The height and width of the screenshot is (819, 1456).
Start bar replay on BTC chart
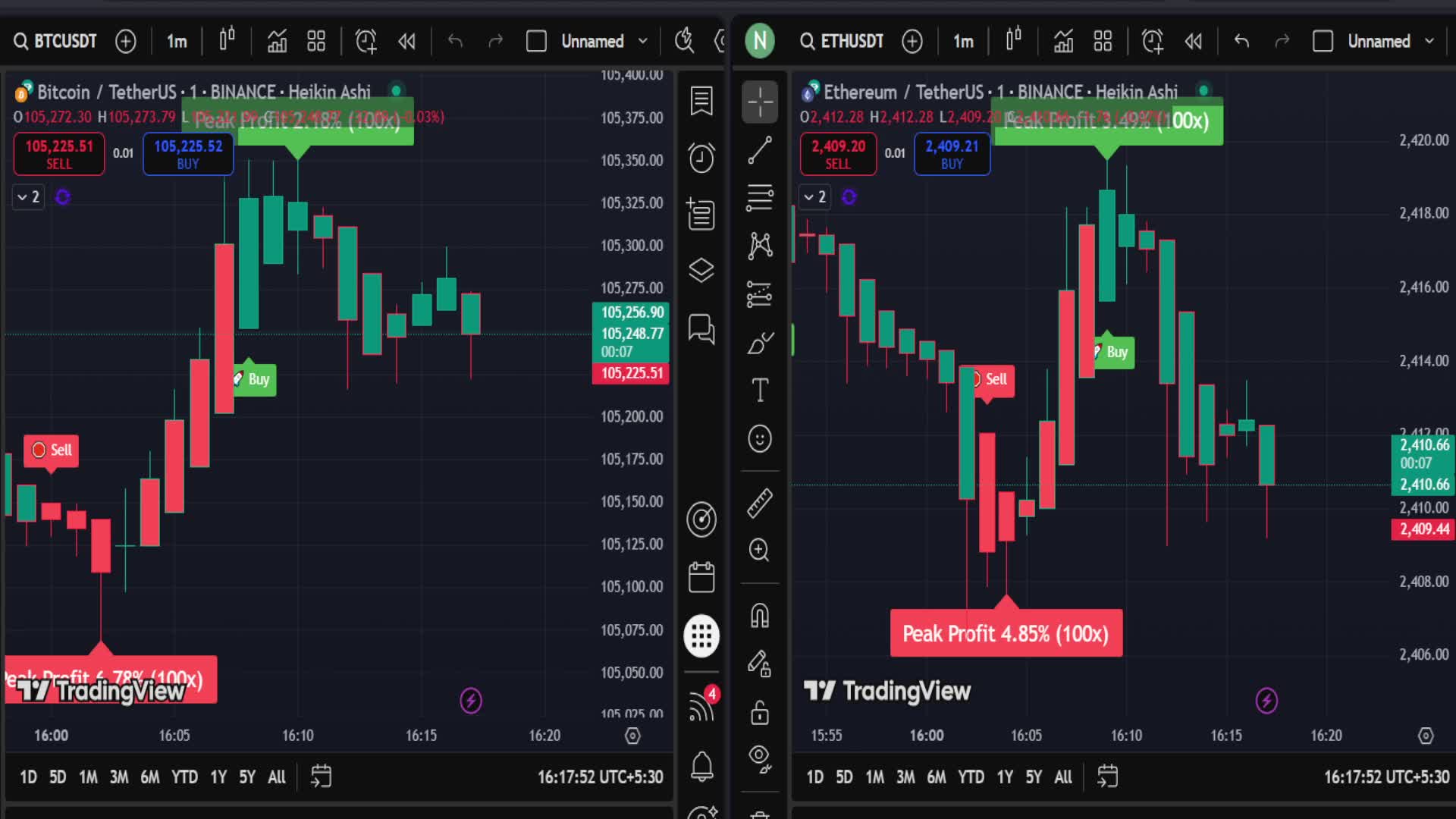[x=407, y=41]
